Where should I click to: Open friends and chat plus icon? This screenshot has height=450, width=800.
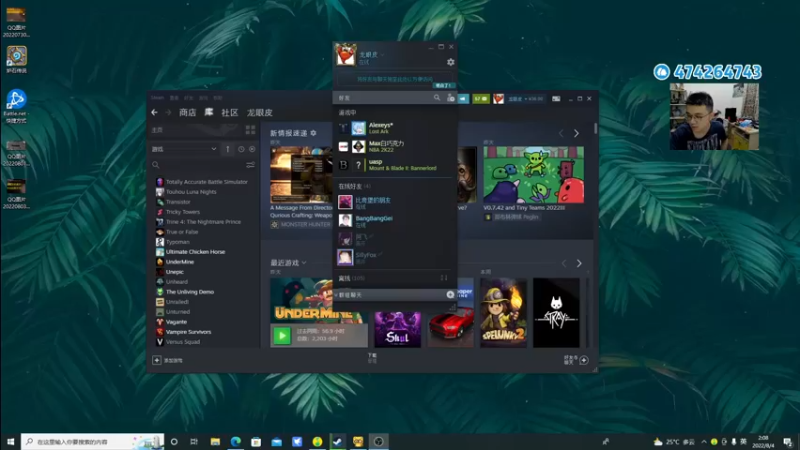(x=584, y=360)
